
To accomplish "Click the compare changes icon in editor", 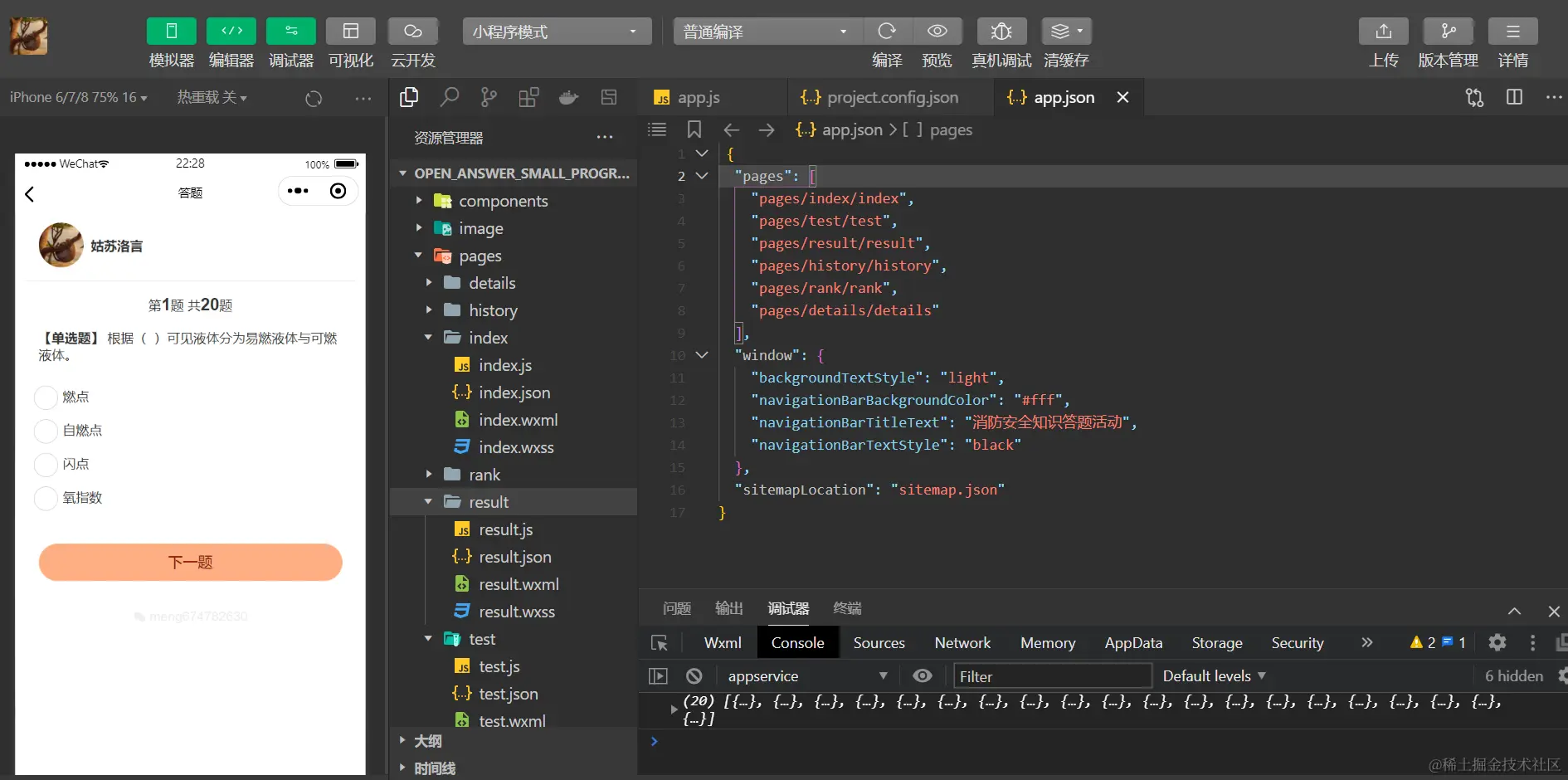I will click(x=1474, y=97).
